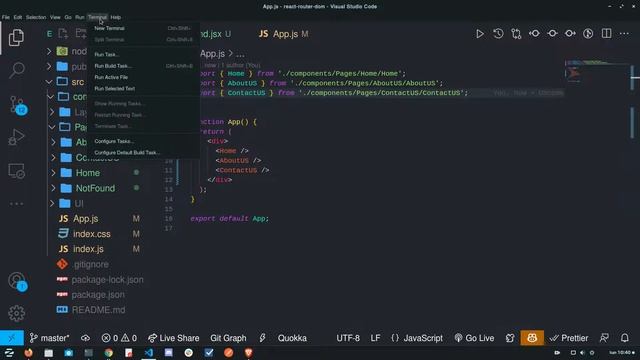Open the Remote Explorer view icon

tap(16, 171)
